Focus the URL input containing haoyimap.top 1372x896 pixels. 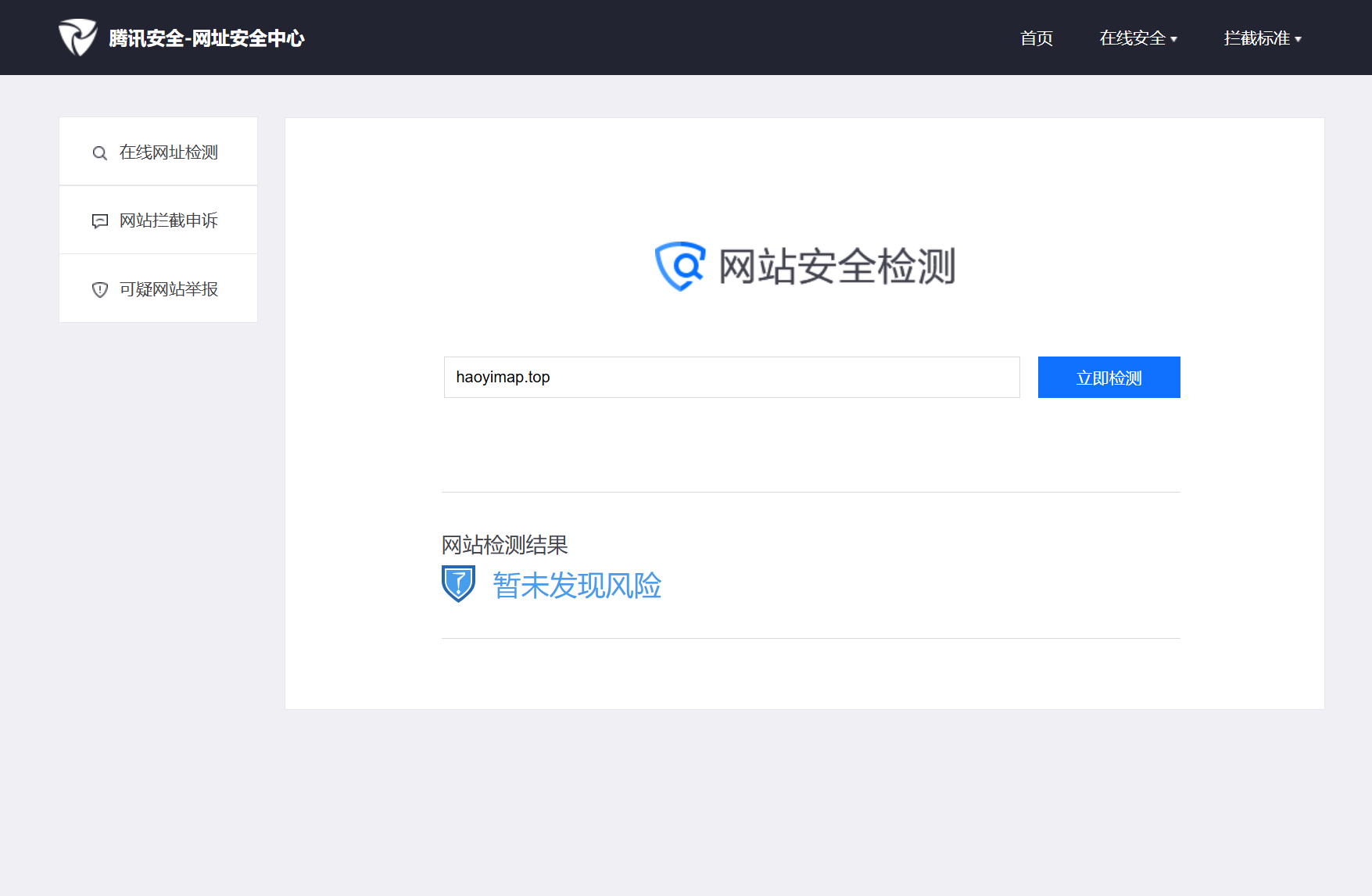coord(732,377)
